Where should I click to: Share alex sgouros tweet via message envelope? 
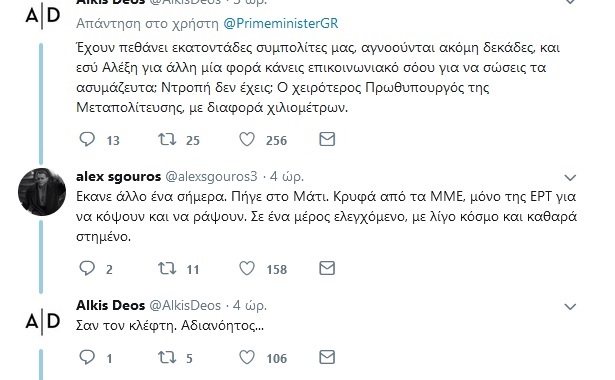(x=327, y=268)
